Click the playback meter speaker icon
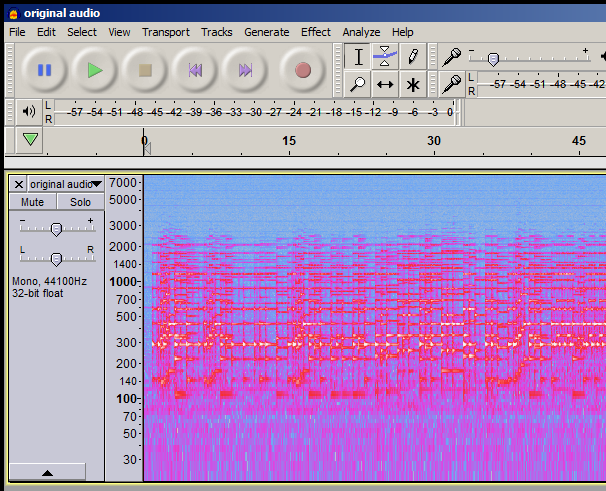 (x=29, y=112)
